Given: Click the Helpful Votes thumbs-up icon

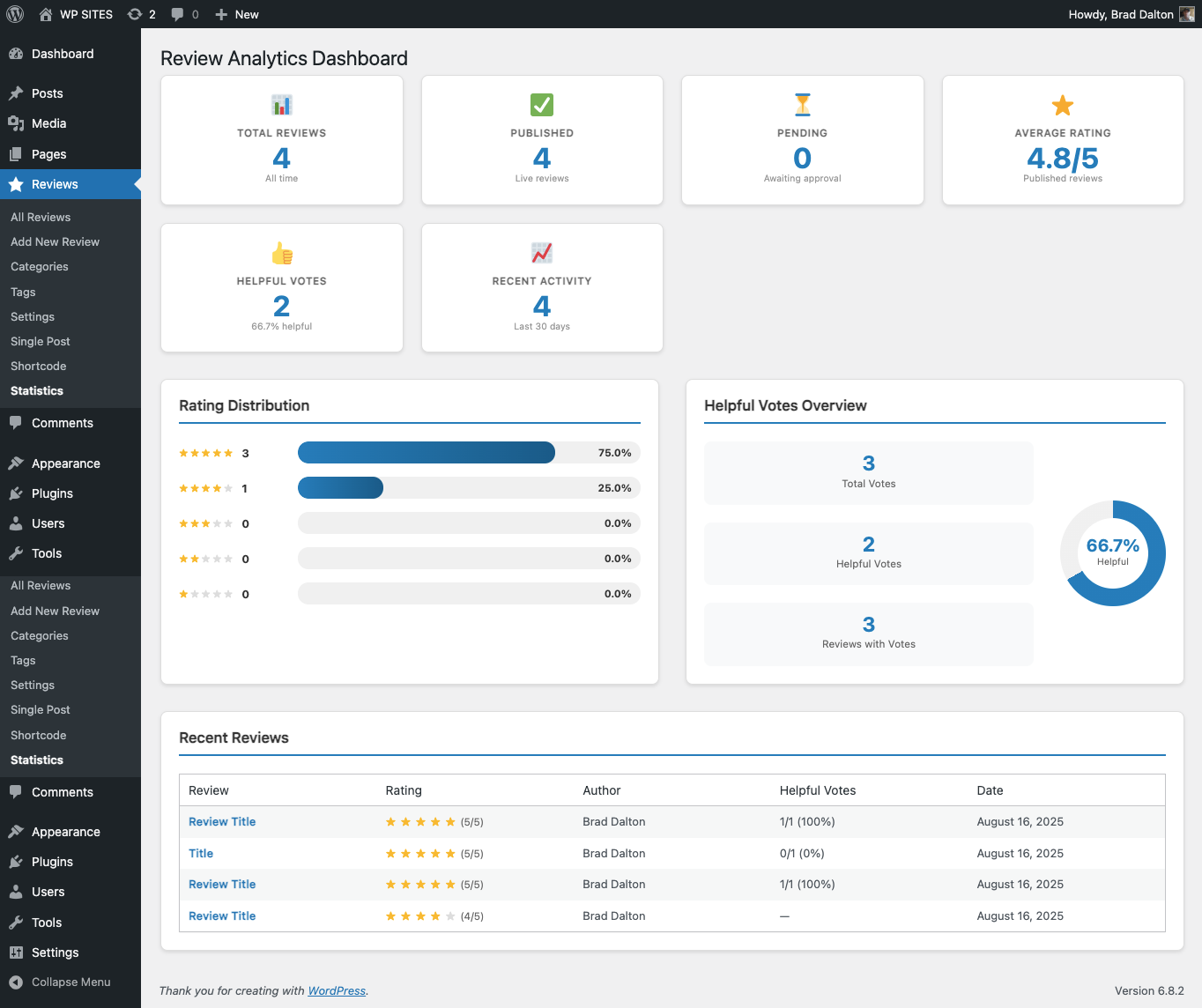Looking at the screenshot, I should point(282,254).
